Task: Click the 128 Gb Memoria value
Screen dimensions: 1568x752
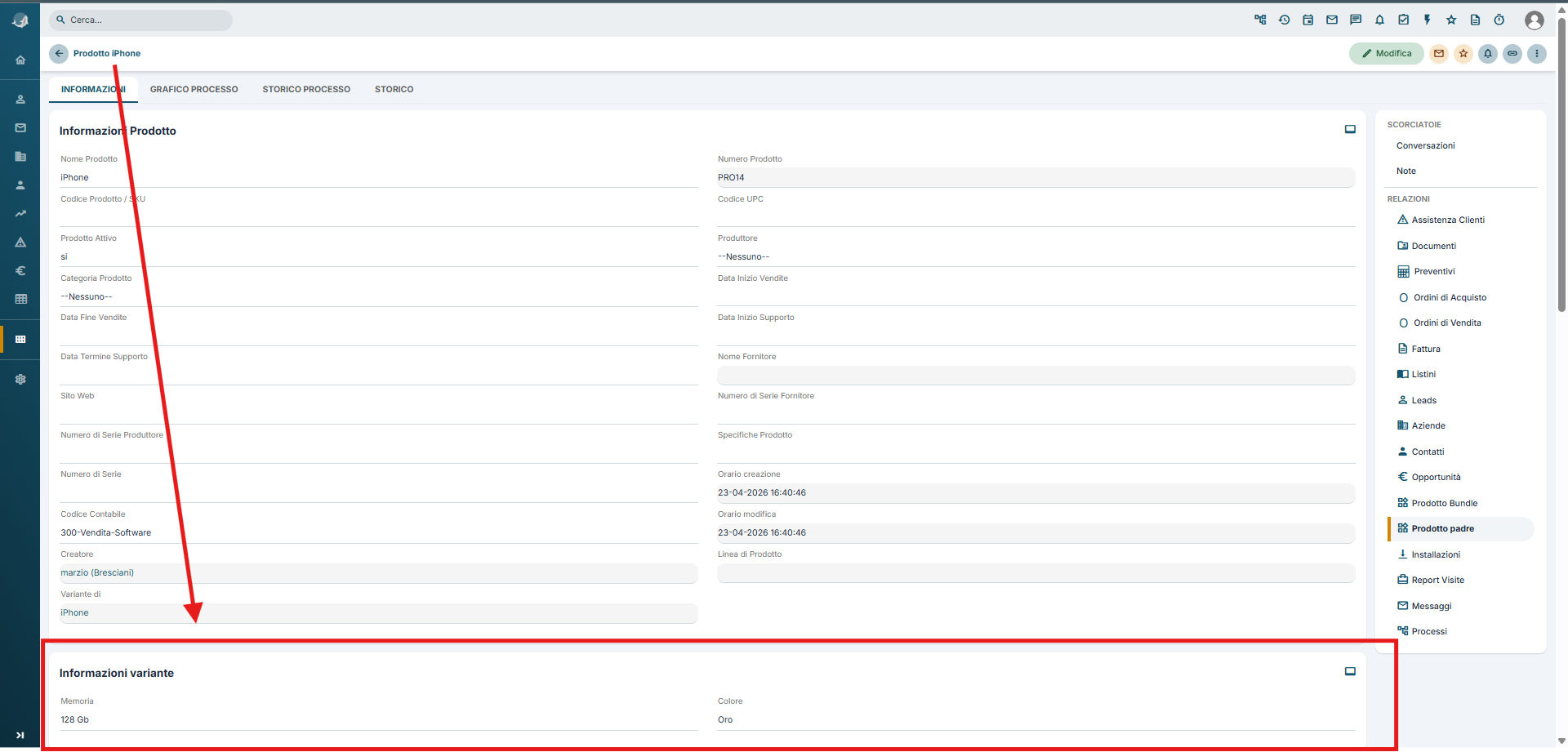Action: coord(74,719)
